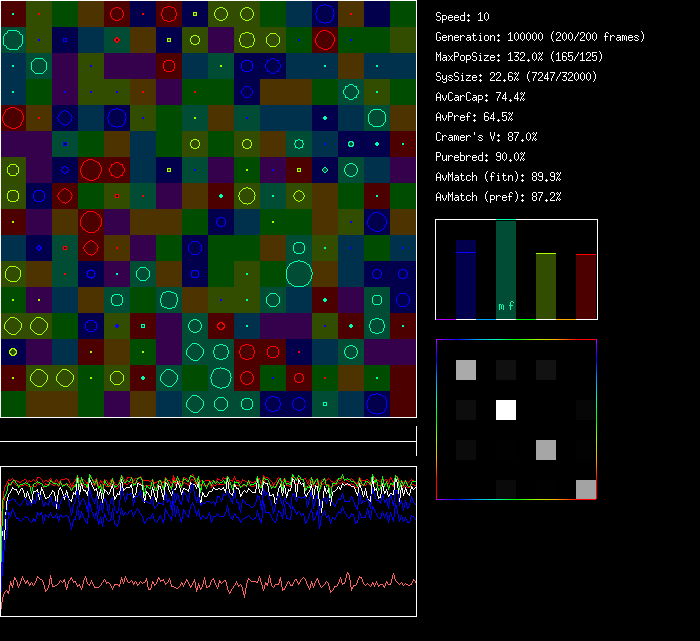Select the dark blue bar in the bar chart
The image size is (700, 641).
tap(466, 280)
